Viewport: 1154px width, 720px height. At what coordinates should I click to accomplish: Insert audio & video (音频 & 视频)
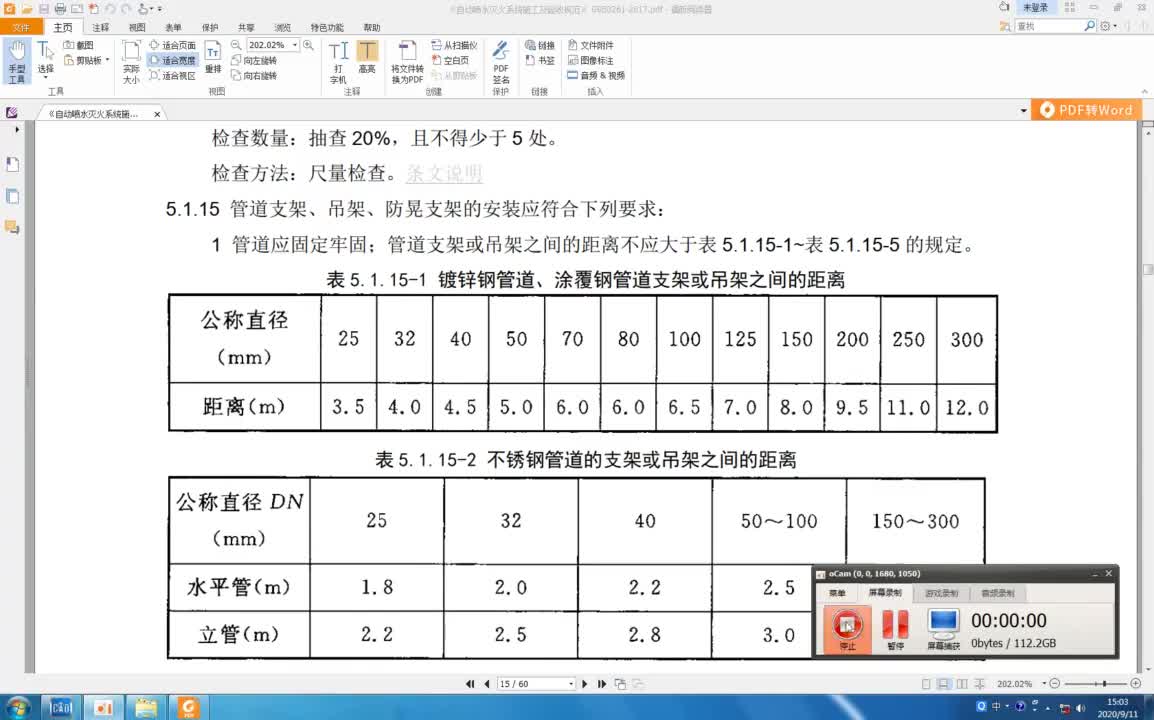596,75
